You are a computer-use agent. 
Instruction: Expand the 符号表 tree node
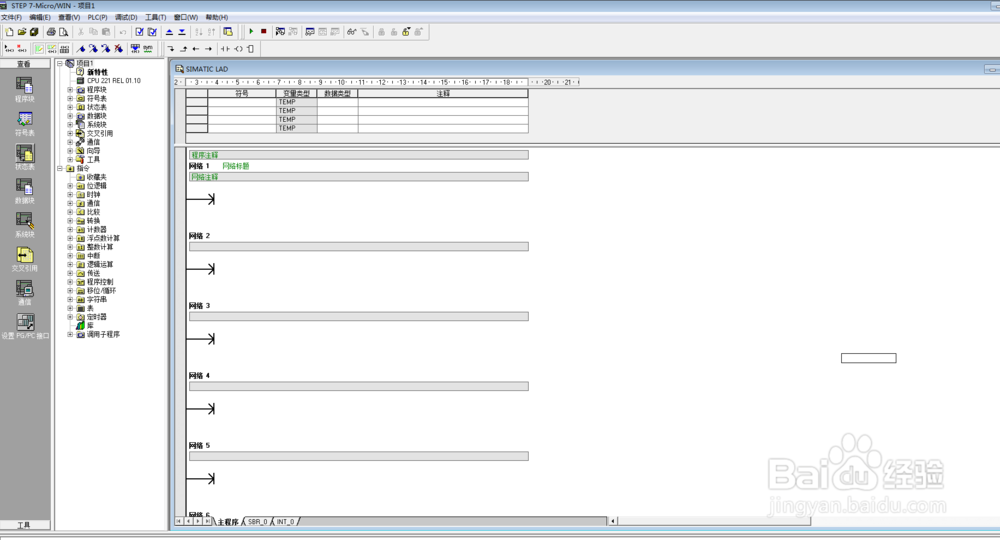70,99
